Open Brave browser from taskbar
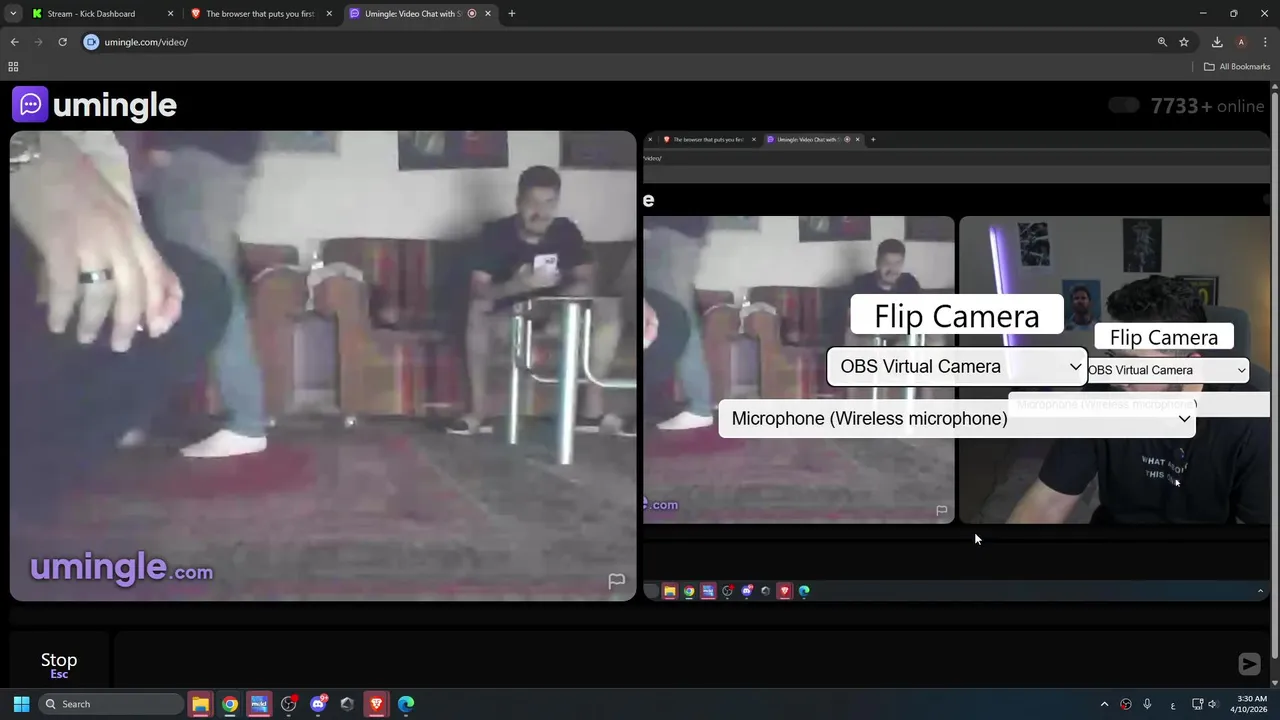The width and height of the screenshot is (1280, 720). point(376,704)
